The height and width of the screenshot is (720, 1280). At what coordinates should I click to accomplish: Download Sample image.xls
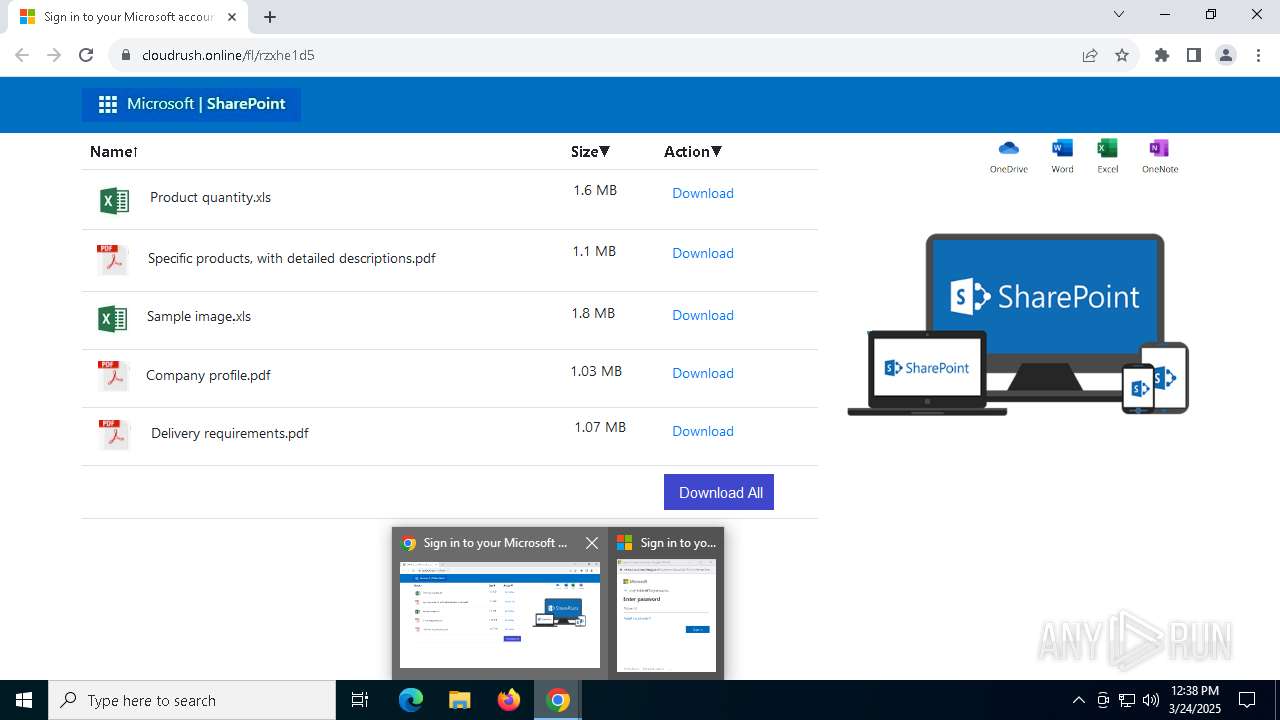coord(703,315)
